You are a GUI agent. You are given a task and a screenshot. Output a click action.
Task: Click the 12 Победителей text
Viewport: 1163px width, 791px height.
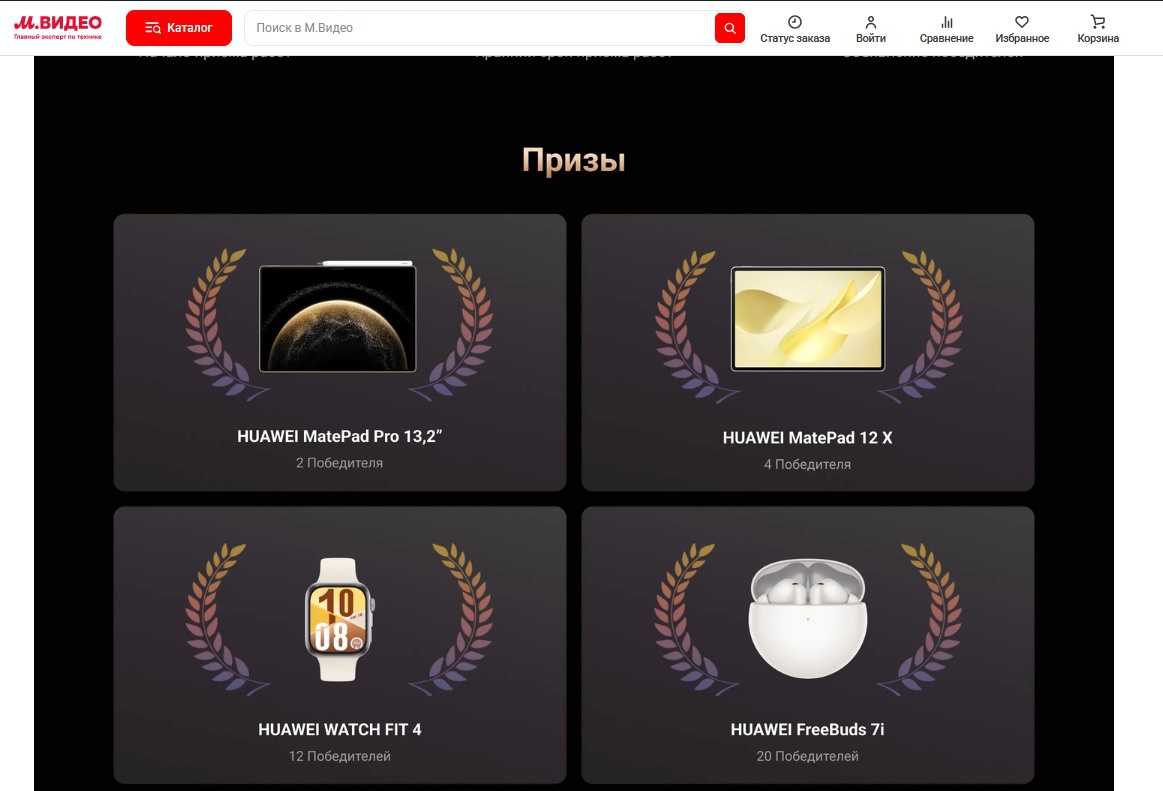[x=339, y=756]
